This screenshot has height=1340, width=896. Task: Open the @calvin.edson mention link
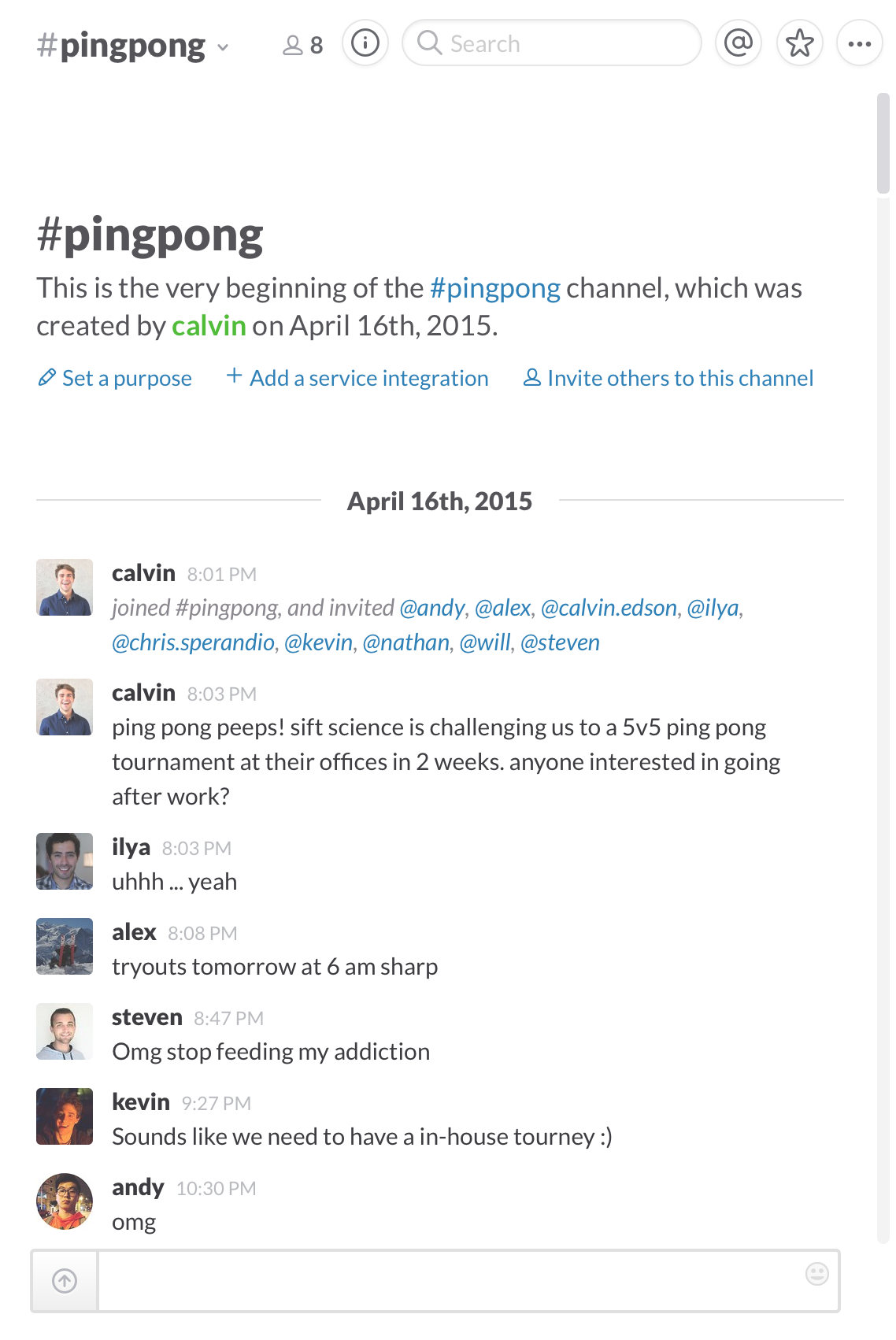609,608
